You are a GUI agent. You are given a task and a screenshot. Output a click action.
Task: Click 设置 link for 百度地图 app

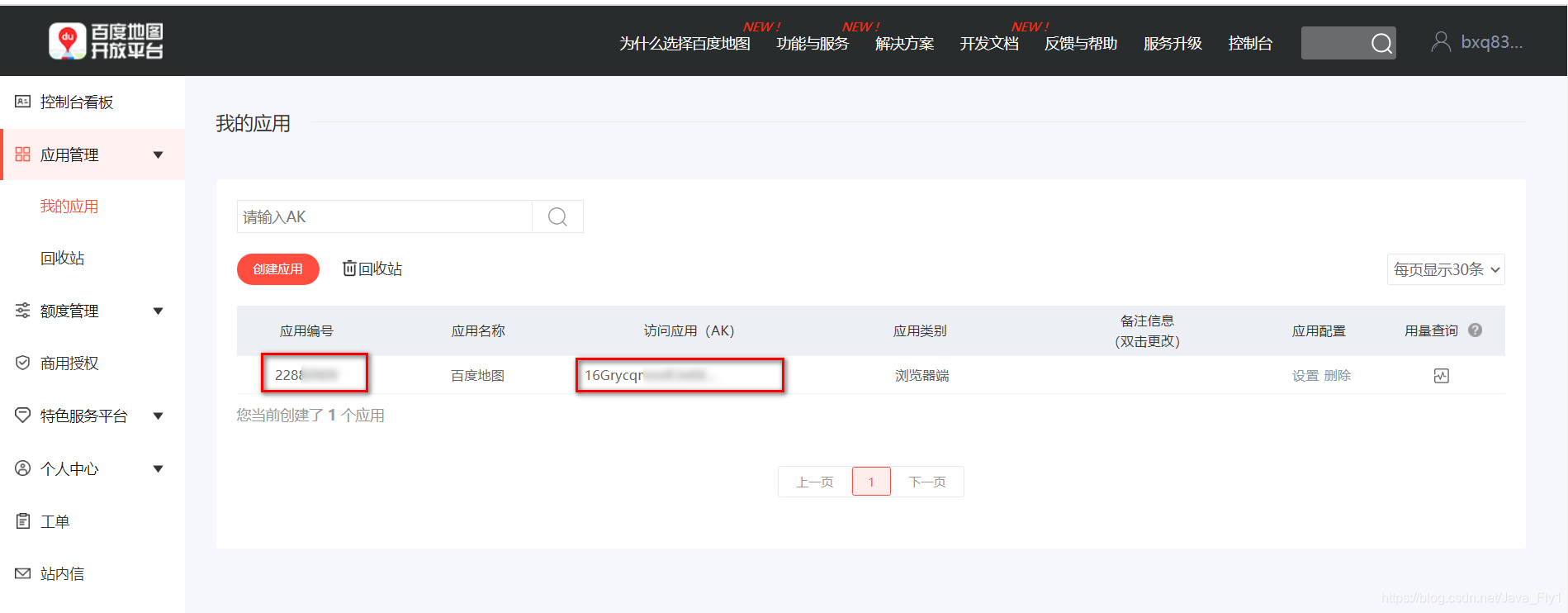click(1305, 376)
